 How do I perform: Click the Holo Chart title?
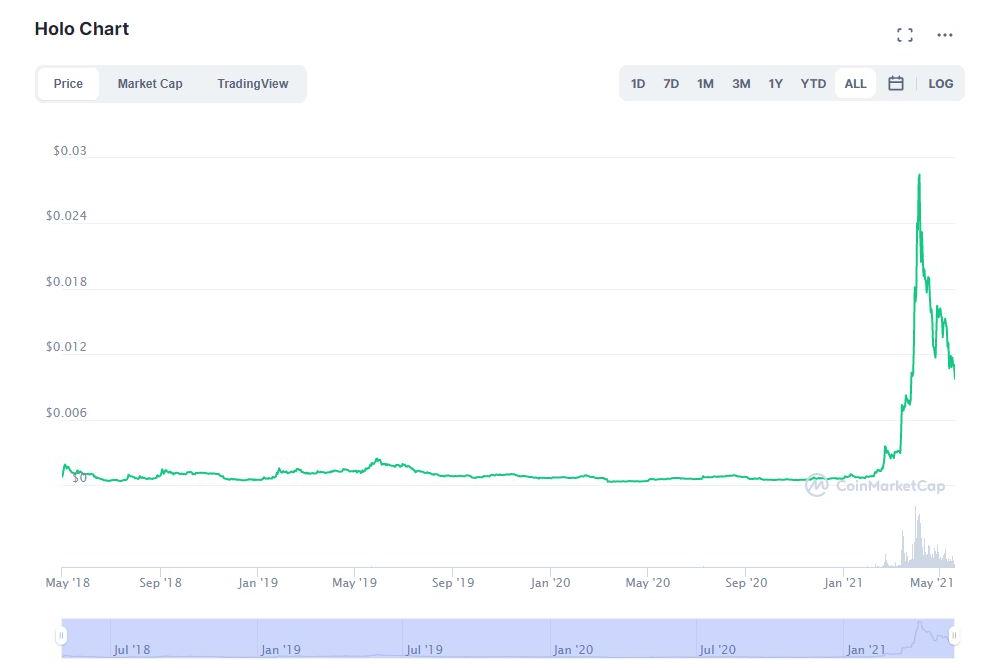click(x=82, y=29)
